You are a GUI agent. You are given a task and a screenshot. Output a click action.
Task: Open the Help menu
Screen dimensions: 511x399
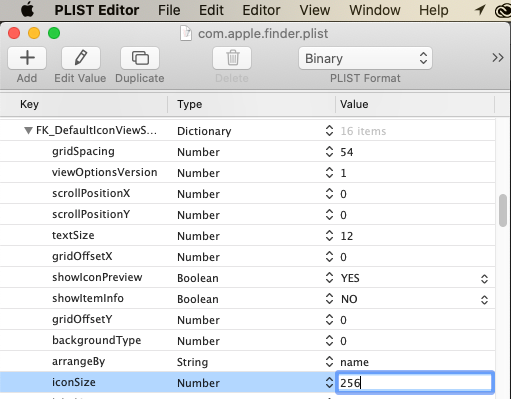pyautogui.click(x=434, y=10)
